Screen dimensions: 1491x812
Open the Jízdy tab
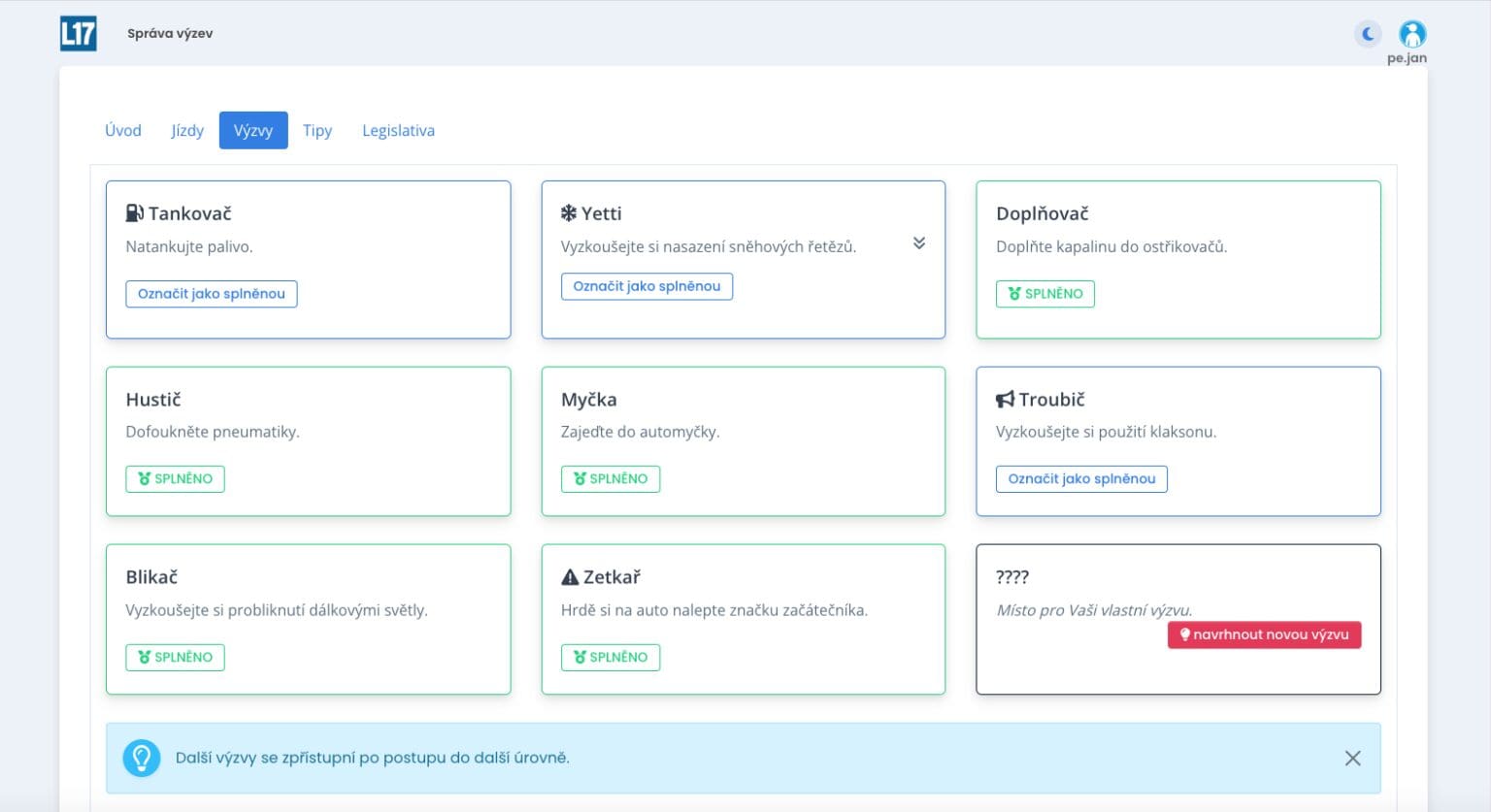click(187, 130)
